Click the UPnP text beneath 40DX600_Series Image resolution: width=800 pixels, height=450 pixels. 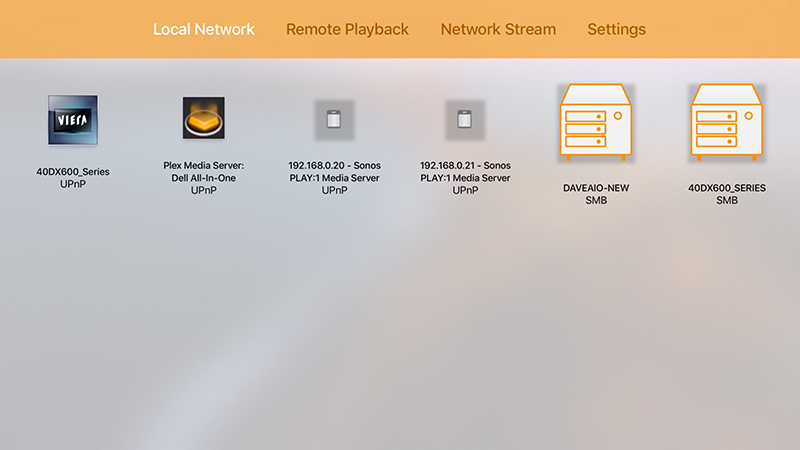click(73, 184)
